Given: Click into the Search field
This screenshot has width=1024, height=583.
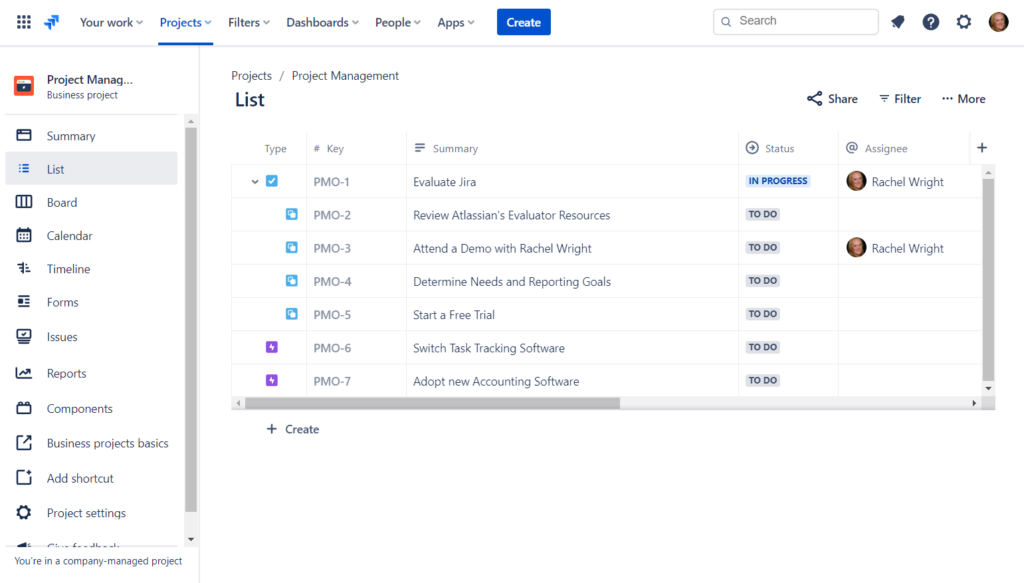Looking at the screenshot, I should click(795, 22).
